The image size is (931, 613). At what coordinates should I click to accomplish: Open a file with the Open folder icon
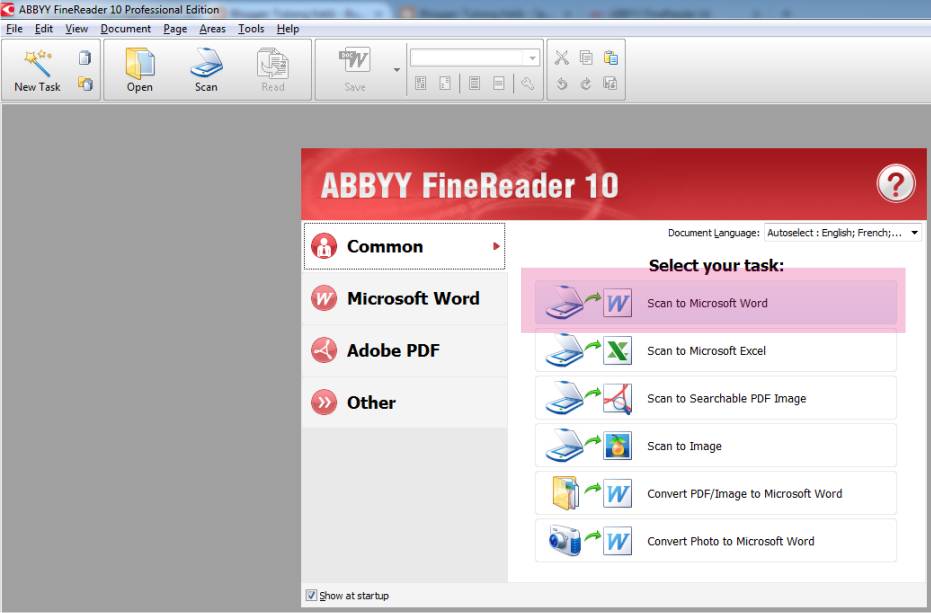pyautogui.click(x=140, y=64)
